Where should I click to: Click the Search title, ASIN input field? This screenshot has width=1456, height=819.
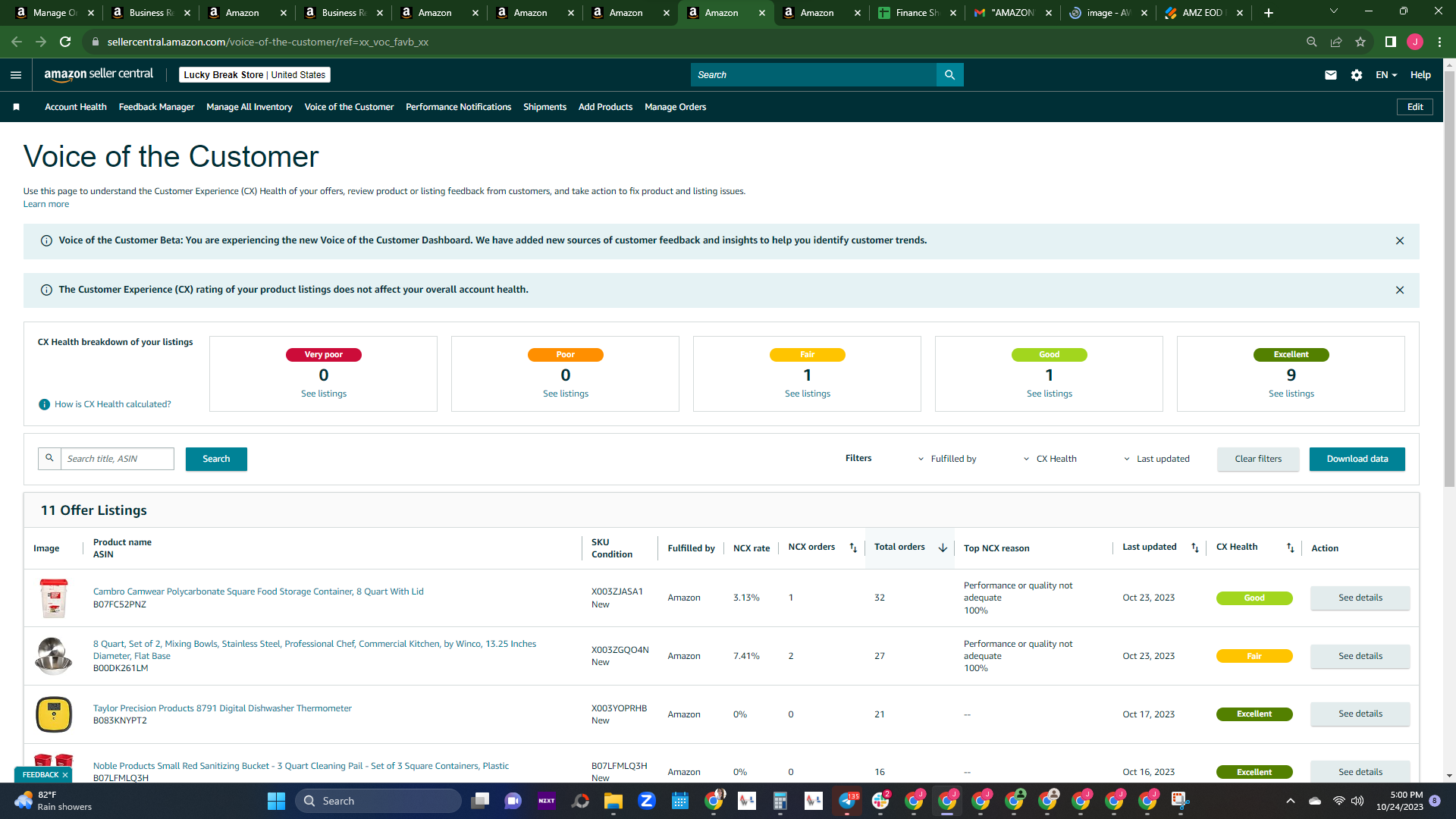118,459
